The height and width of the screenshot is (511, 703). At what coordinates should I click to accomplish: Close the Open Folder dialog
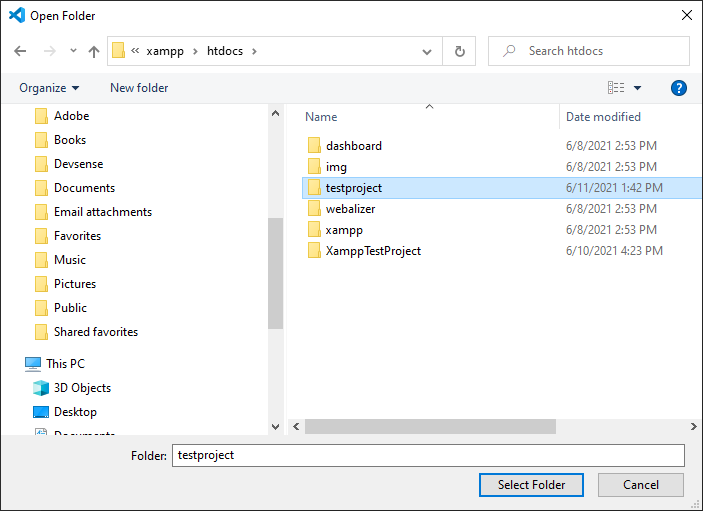(x=686, y=16)
